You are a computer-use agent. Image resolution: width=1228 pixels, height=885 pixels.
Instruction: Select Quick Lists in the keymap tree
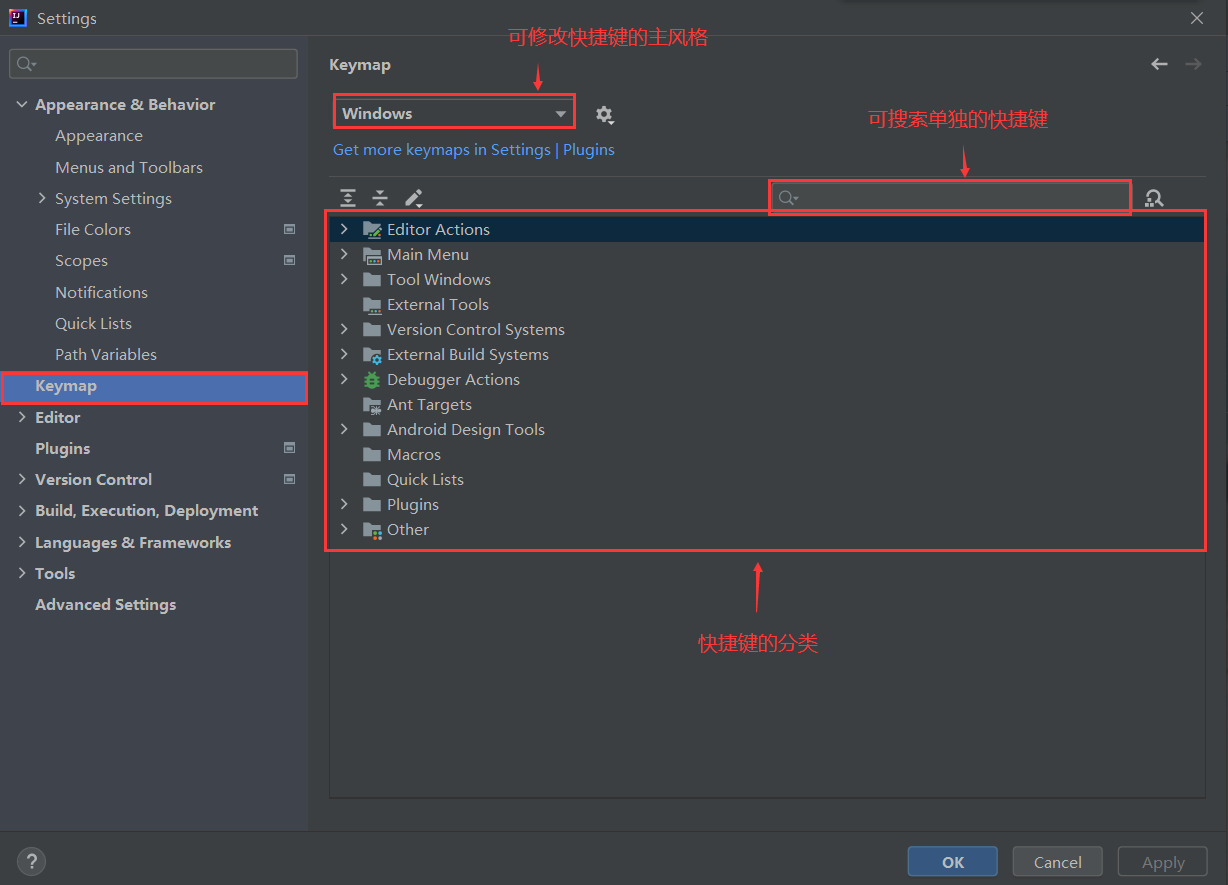click(x=425, y=479)
